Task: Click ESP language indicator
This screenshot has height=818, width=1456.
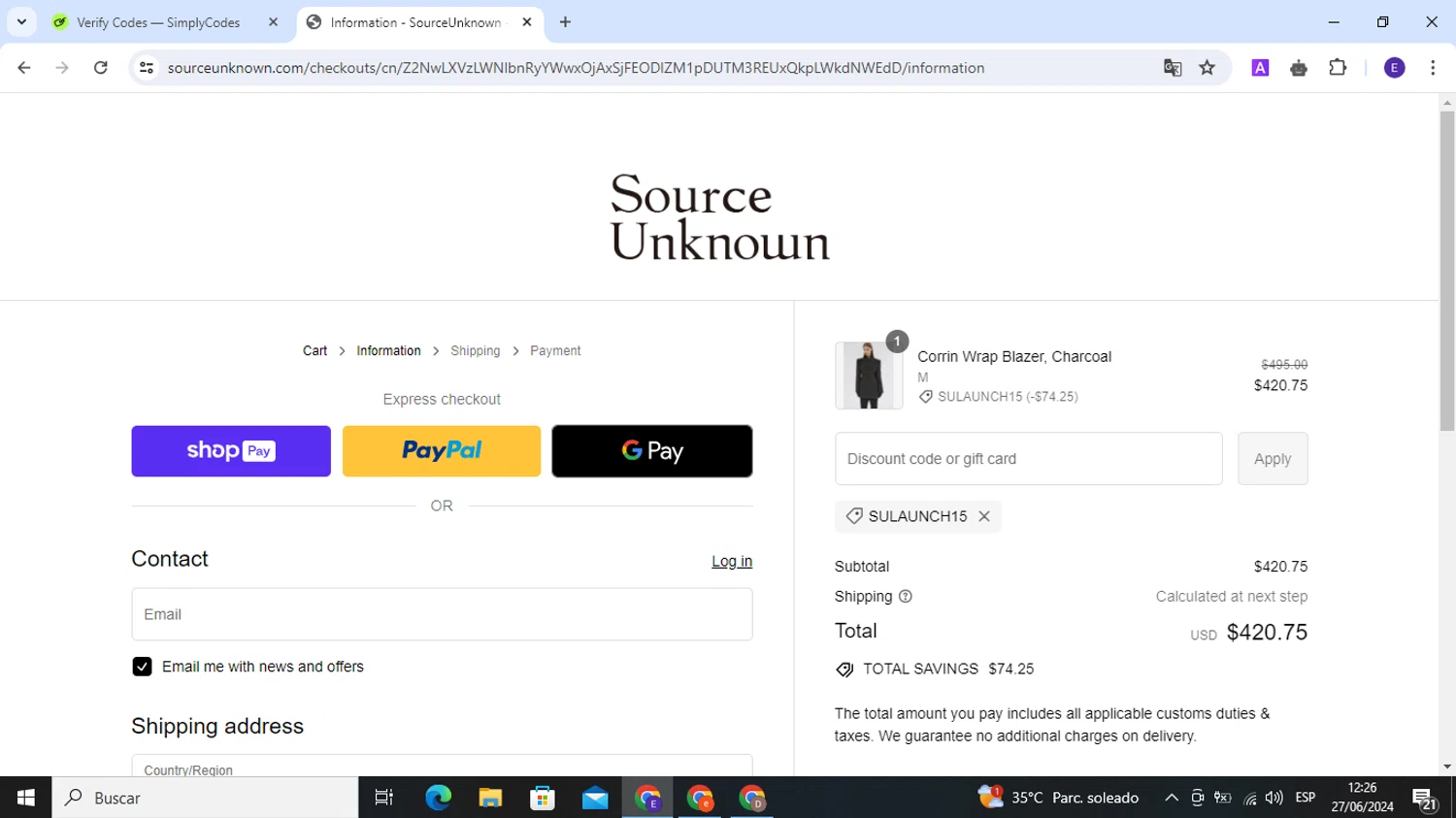Action: point(1306,798)
